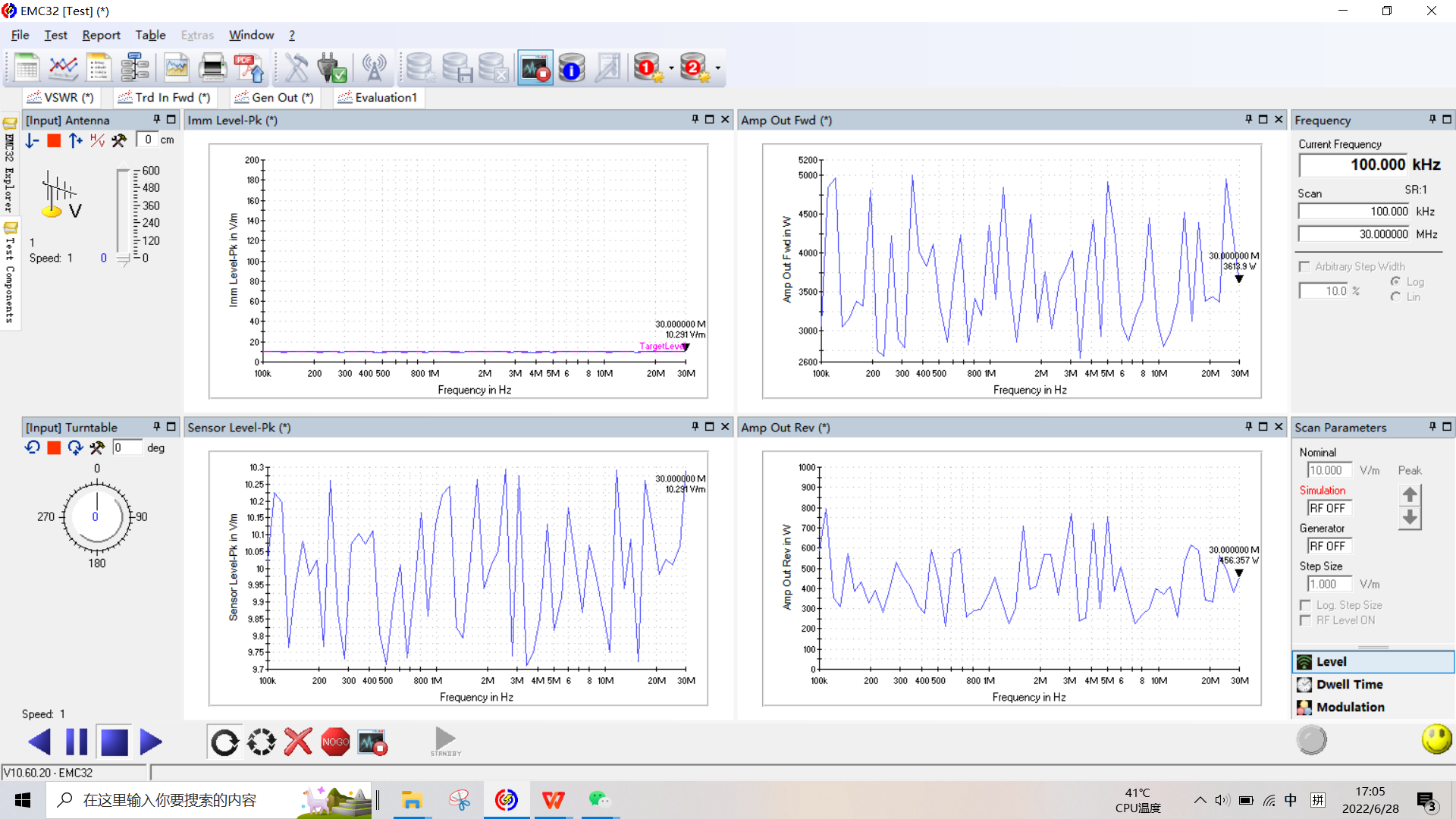Screen dimensions: 1456x819
Task: Select the Log radio option
Action: point(1395,281)
